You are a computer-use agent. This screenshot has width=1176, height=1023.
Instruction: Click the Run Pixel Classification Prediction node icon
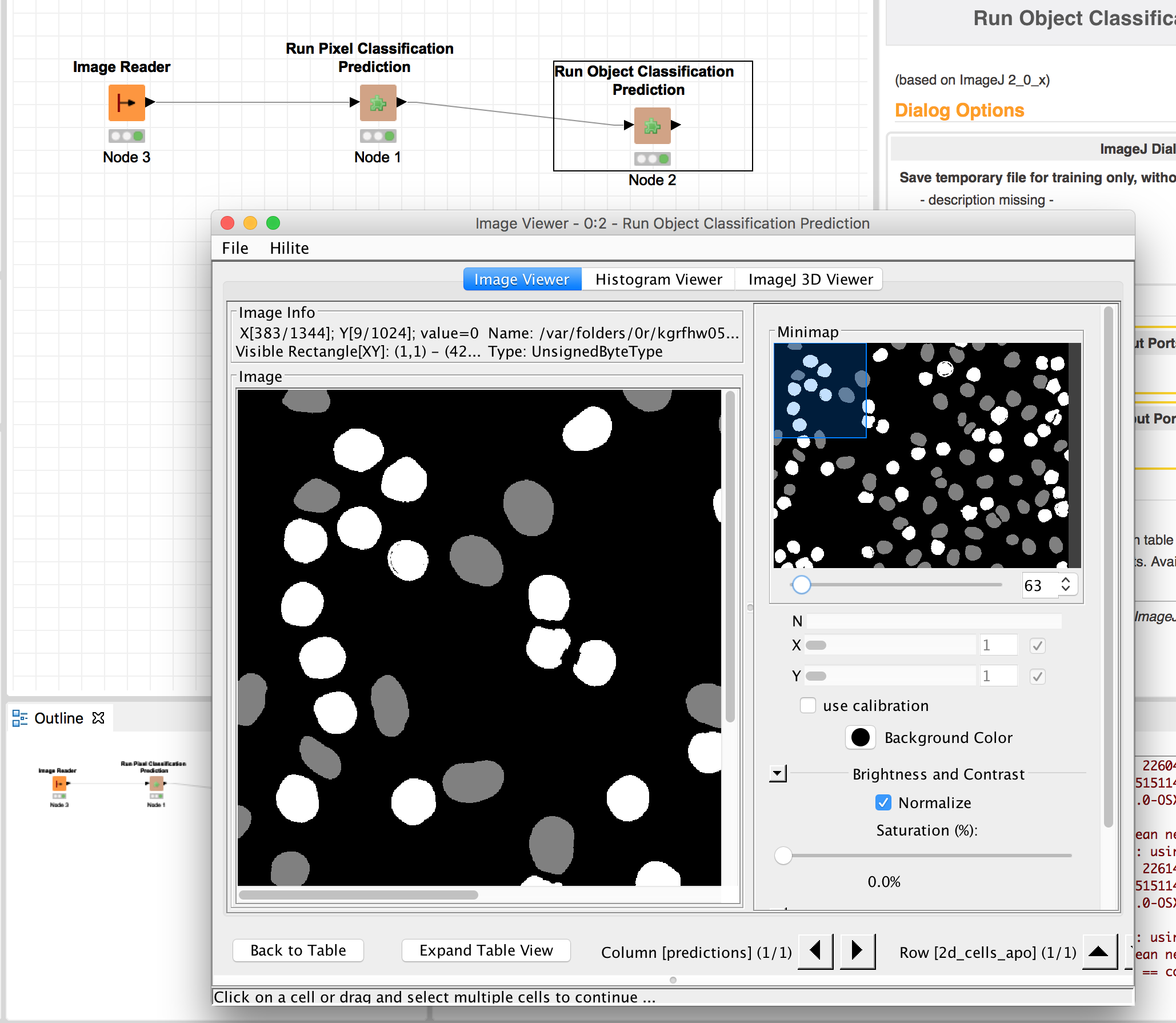click(378, 103)
